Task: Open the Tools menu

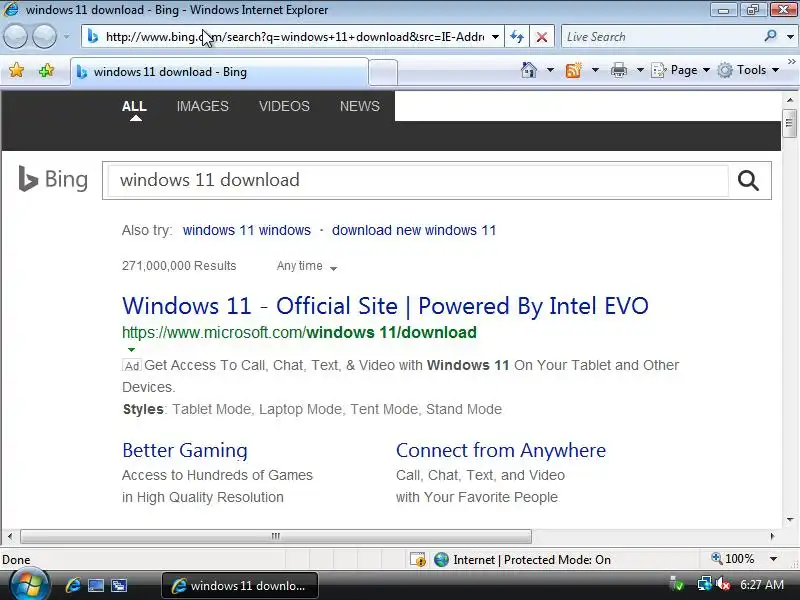Action: pos(748,70)
